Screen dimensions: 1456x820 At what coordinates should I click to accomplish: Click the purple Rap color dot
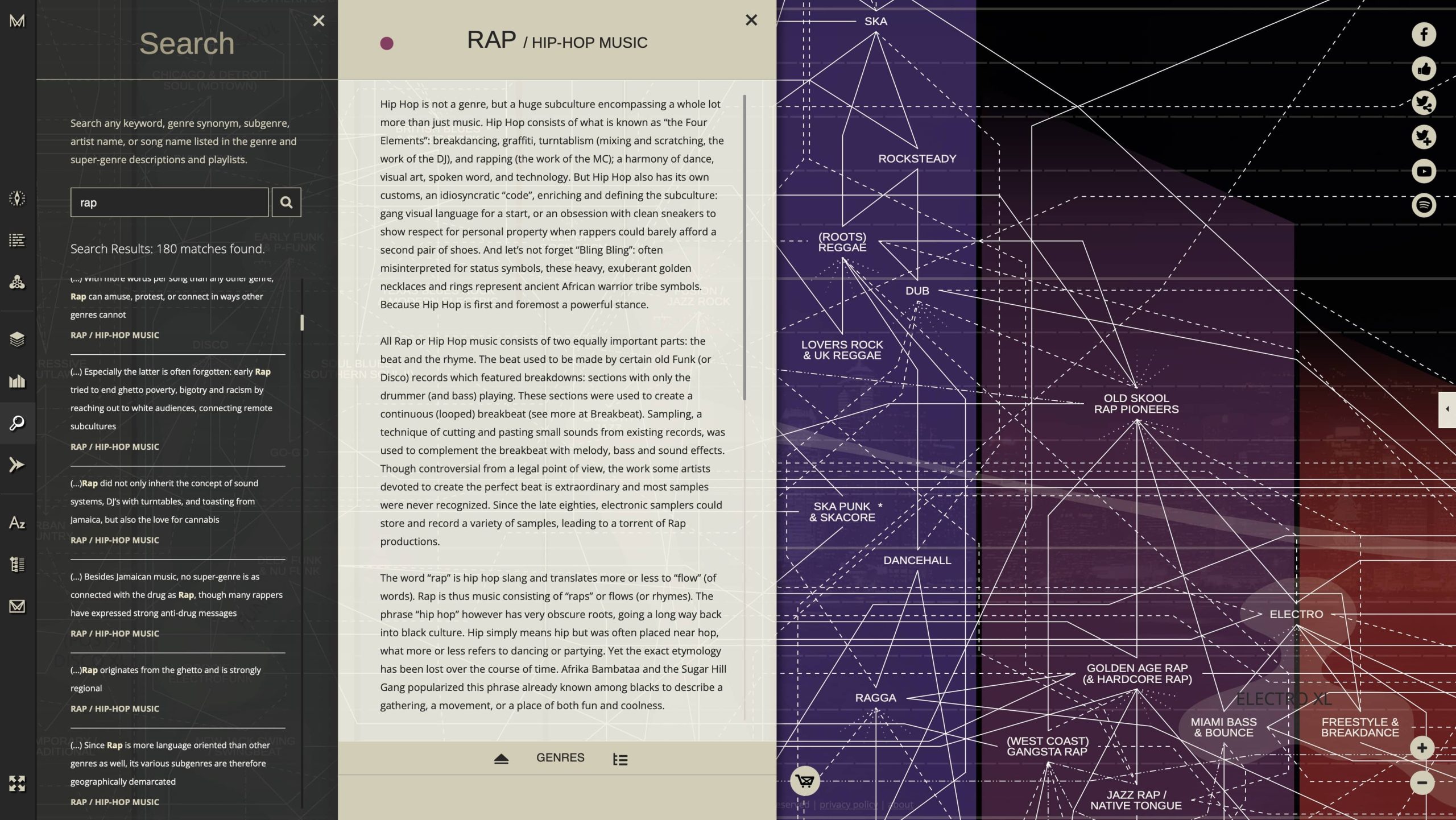click(x=387, y=43)
